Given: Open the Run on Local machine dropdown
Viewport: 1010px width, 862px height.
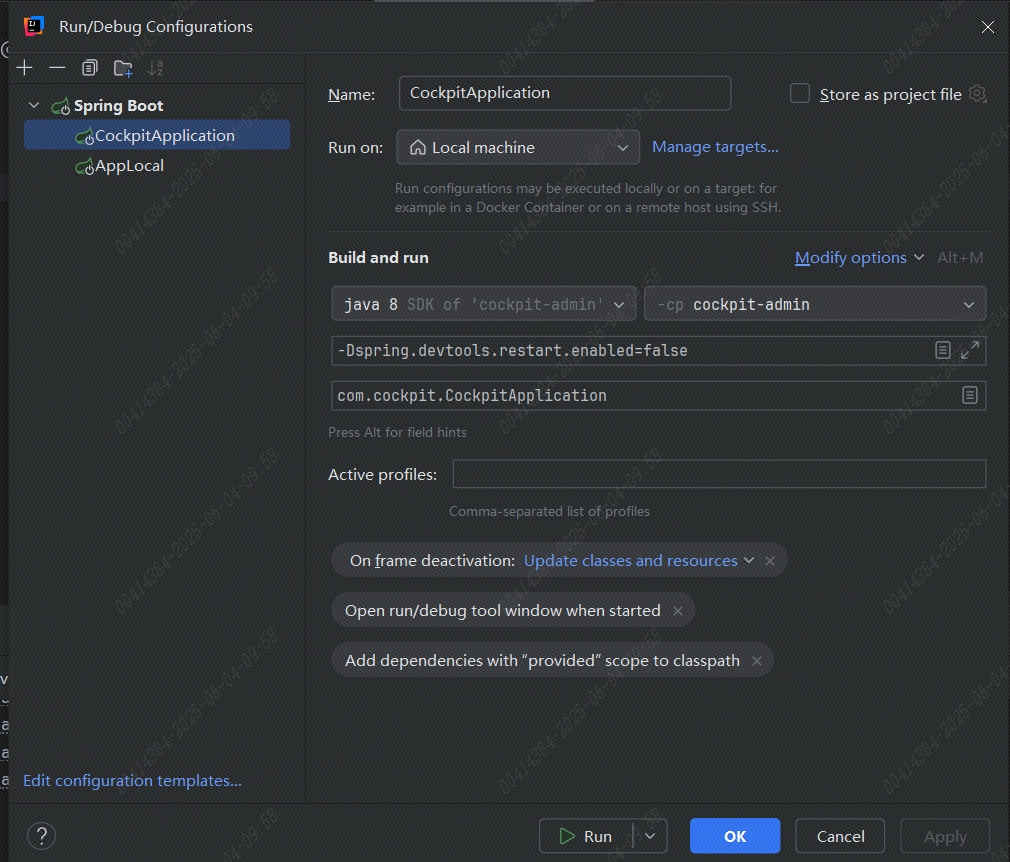Looking at the screenshot, I should 518,147.
